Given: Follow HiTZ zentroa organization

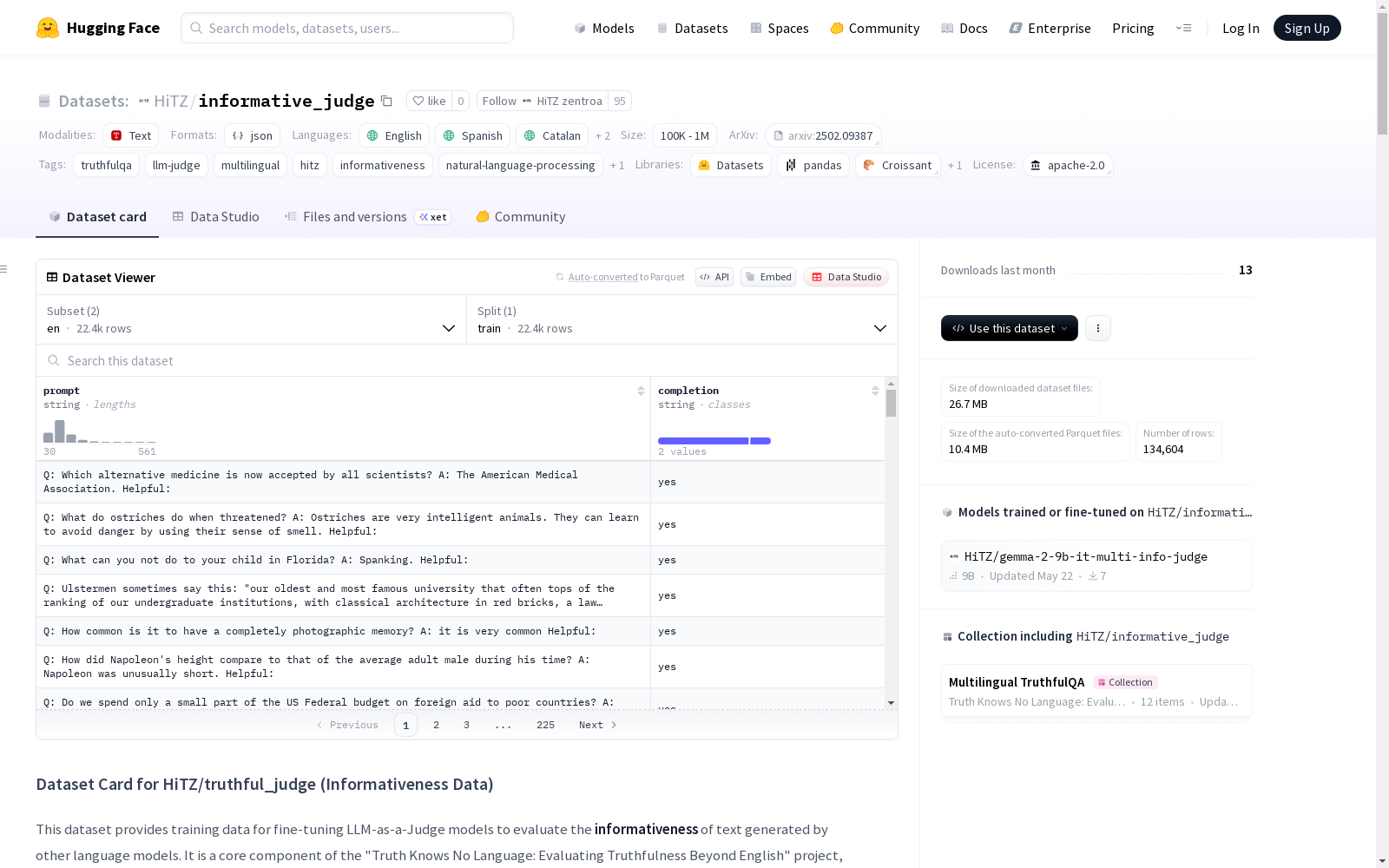Looking at the screenshot, I should (543, 101).
